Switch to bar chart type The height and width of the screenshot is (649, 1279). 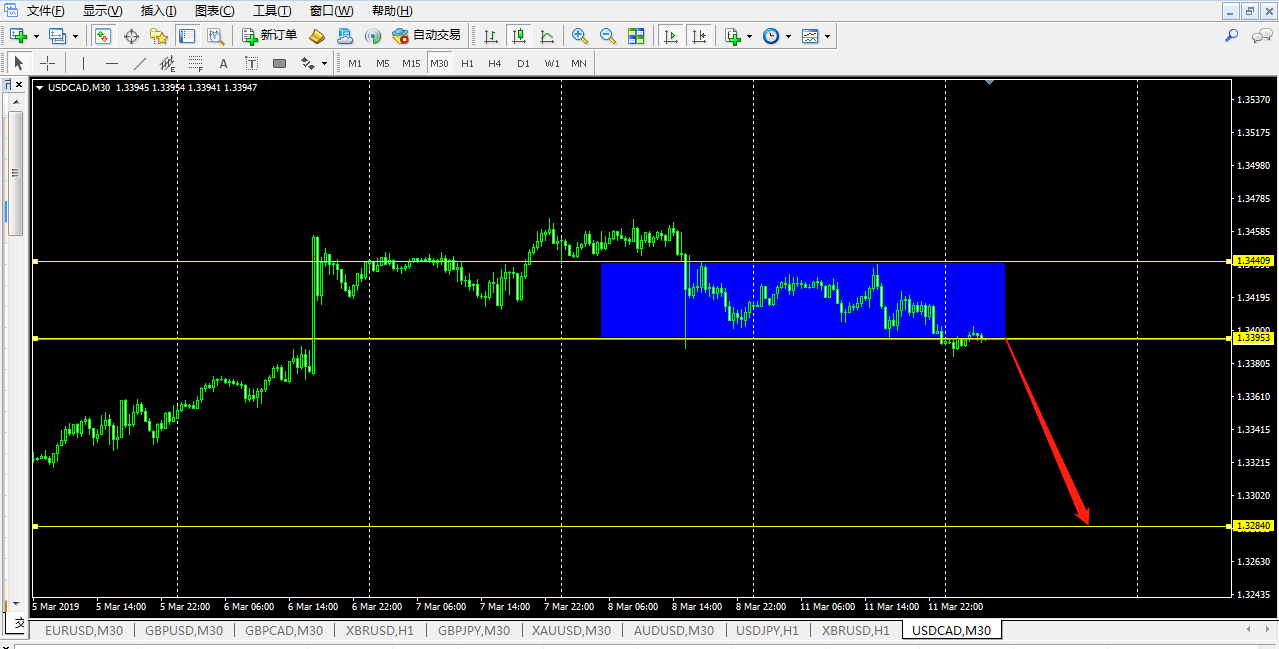[x=491, y=36]
